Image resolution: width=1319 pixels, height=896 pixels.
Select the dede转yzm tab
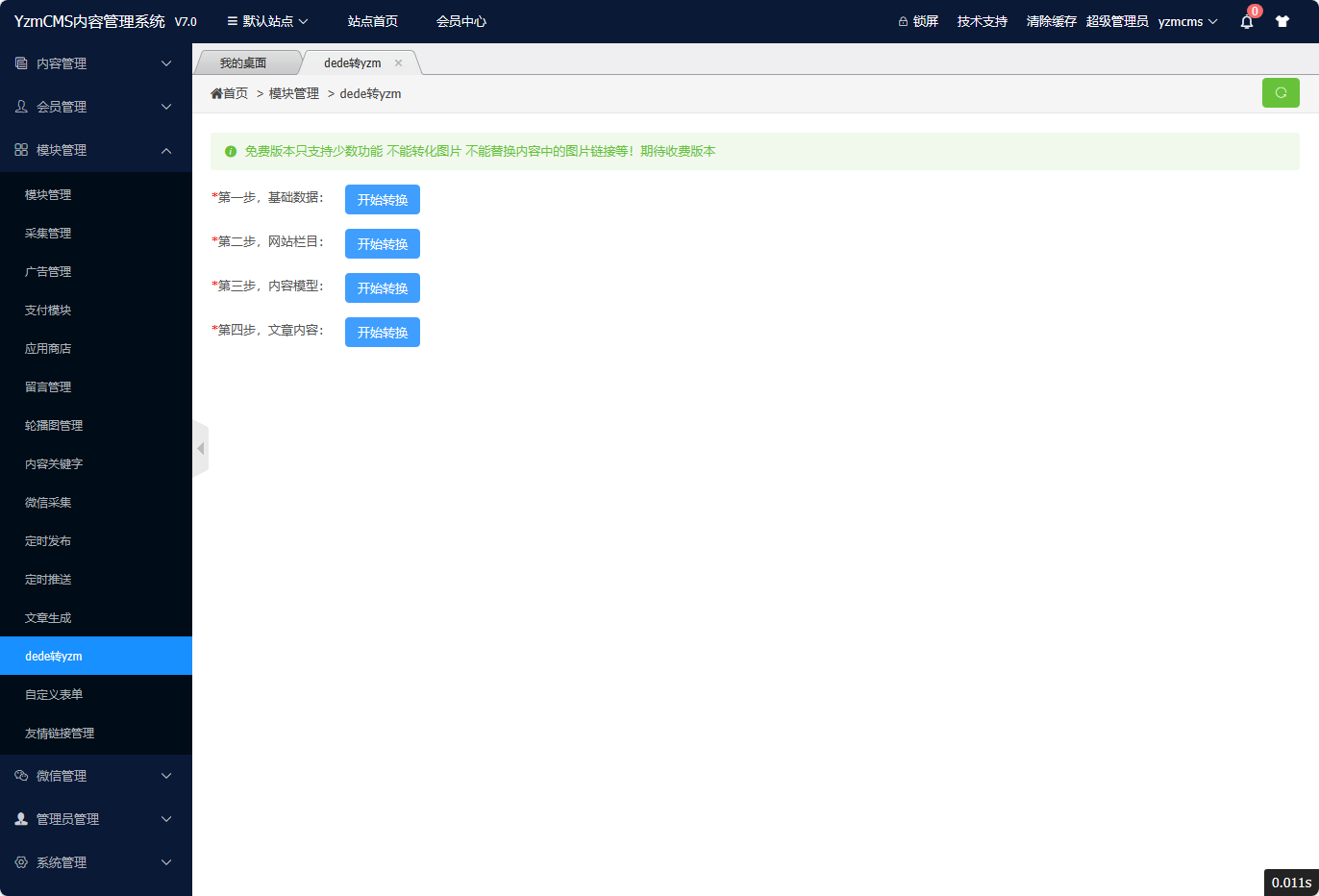[353, 62]
